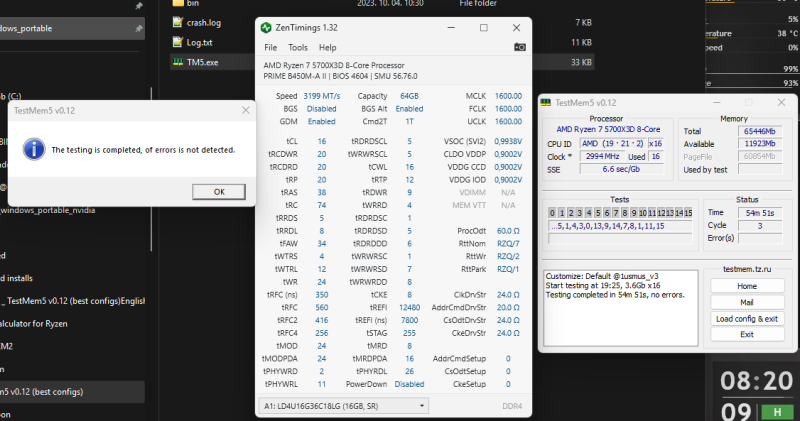Click the SSE value 6.6 sec/Gb
The width and height of the screenshot is (800, 421).
(621, 169)
